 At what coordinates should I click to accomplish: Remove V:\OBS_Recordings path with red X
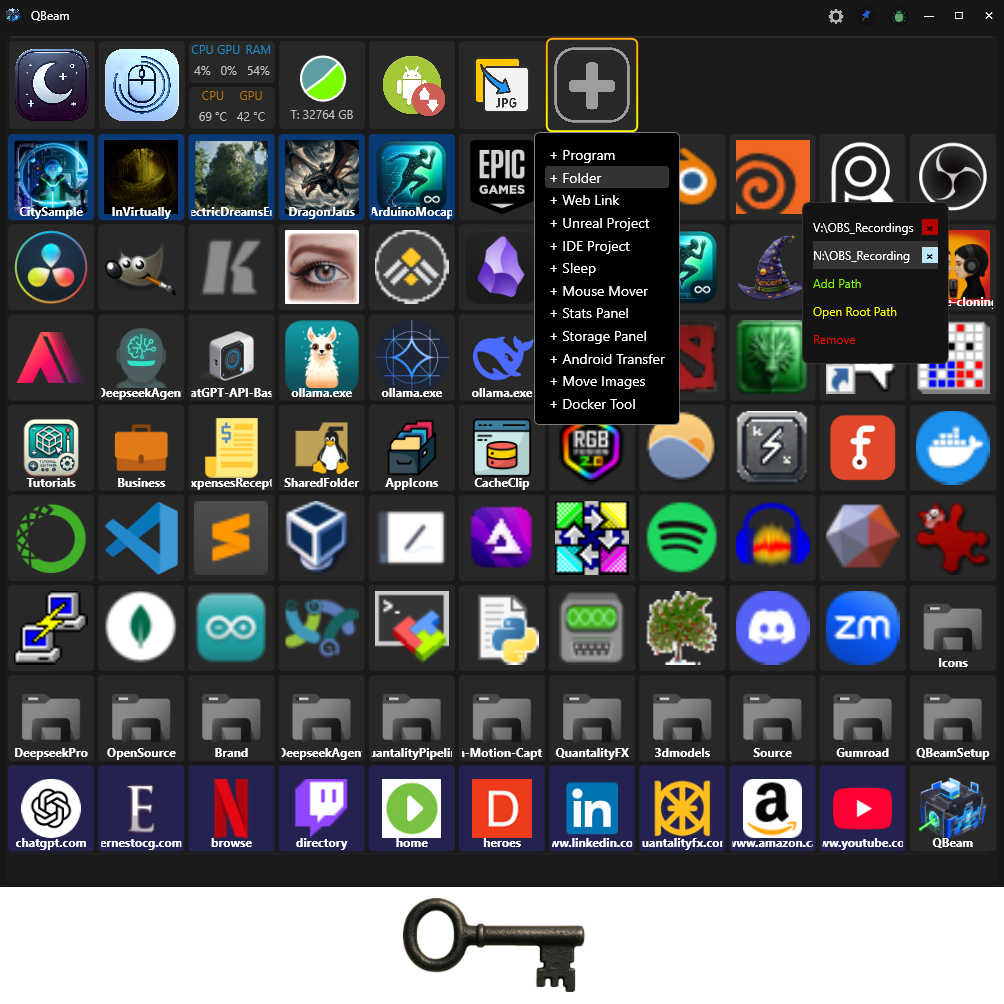point(930,228)
